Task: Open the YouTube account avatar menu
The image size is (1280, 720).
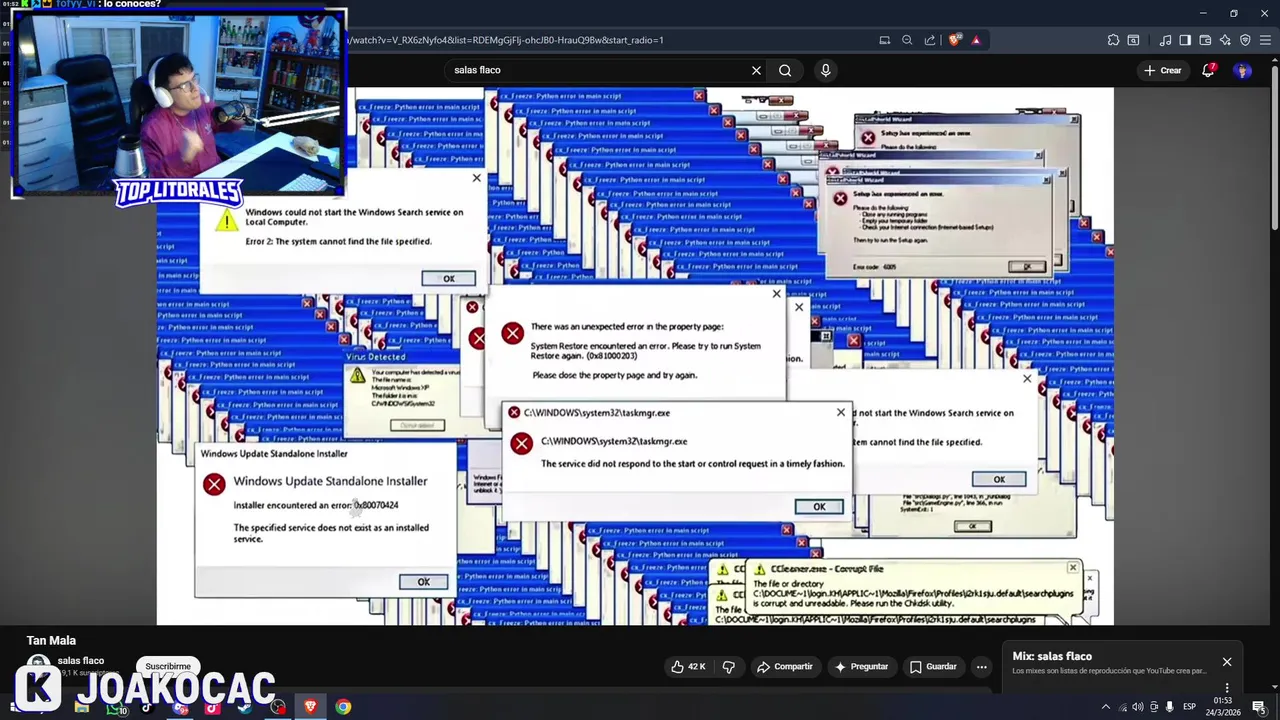Action: pos(1243,70)
